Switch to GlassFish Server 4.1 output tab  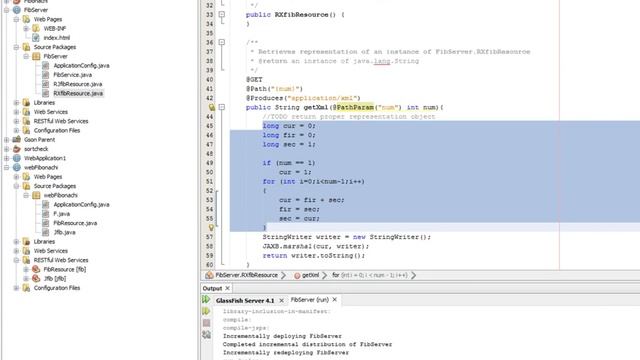pyautogui.click(x=245, y=301)
